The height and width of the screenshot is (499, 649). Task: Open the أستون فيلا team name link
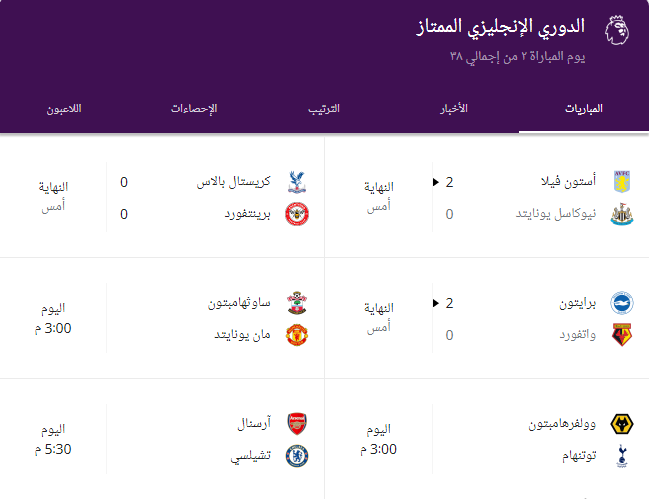(568, 181)
